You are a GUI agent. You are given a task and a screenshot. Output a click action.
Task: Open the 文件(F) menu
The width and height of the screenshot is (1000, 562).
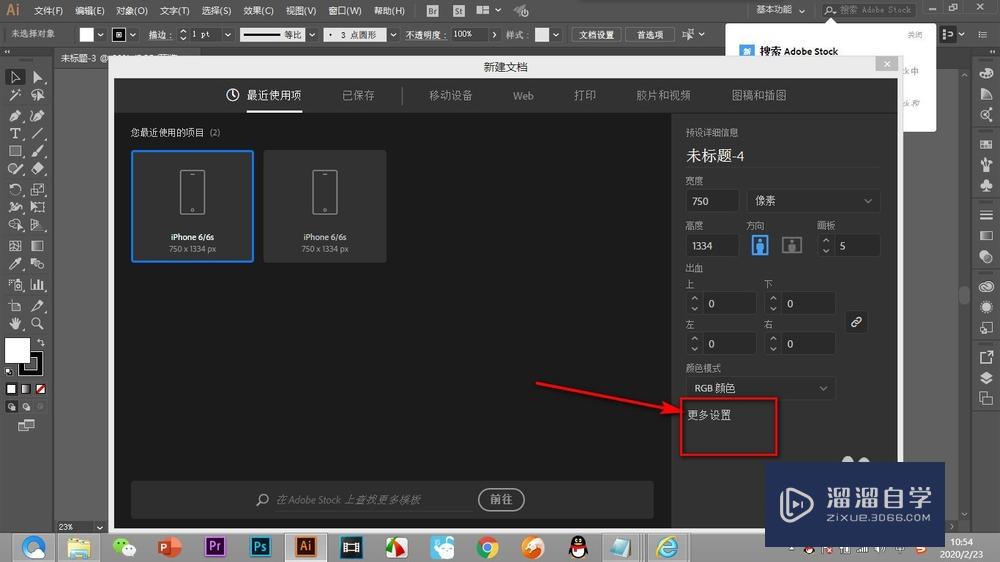(x=48, y=11)
